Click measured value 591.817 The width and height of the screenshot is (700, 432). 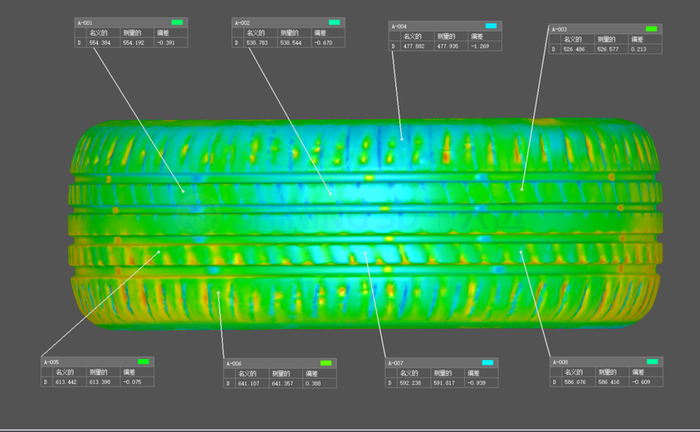(444, 382)
